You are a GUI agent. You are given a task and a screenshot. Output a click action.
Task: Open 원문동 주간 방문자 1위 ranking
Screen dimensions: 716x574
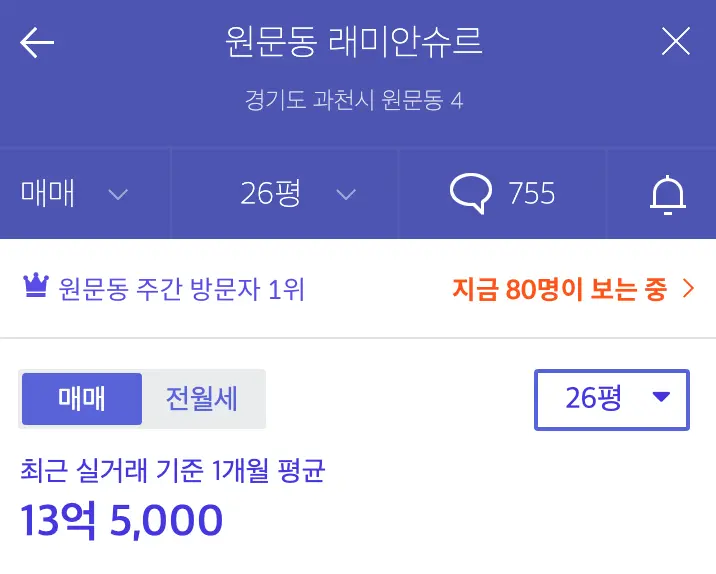click(181, 290)
